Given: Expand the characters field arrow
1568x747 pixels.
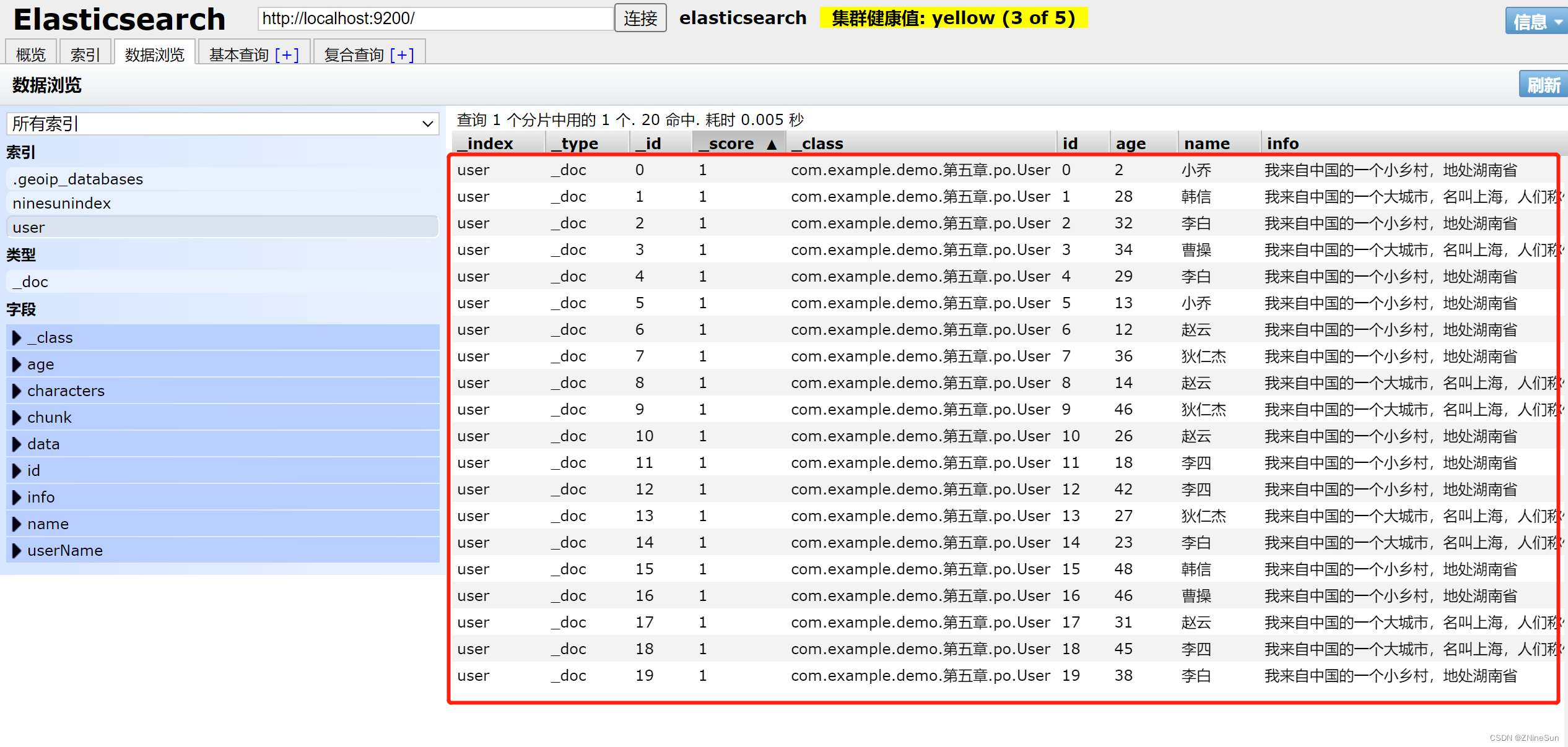Looking at the screenshot, I should coord(17,391).
